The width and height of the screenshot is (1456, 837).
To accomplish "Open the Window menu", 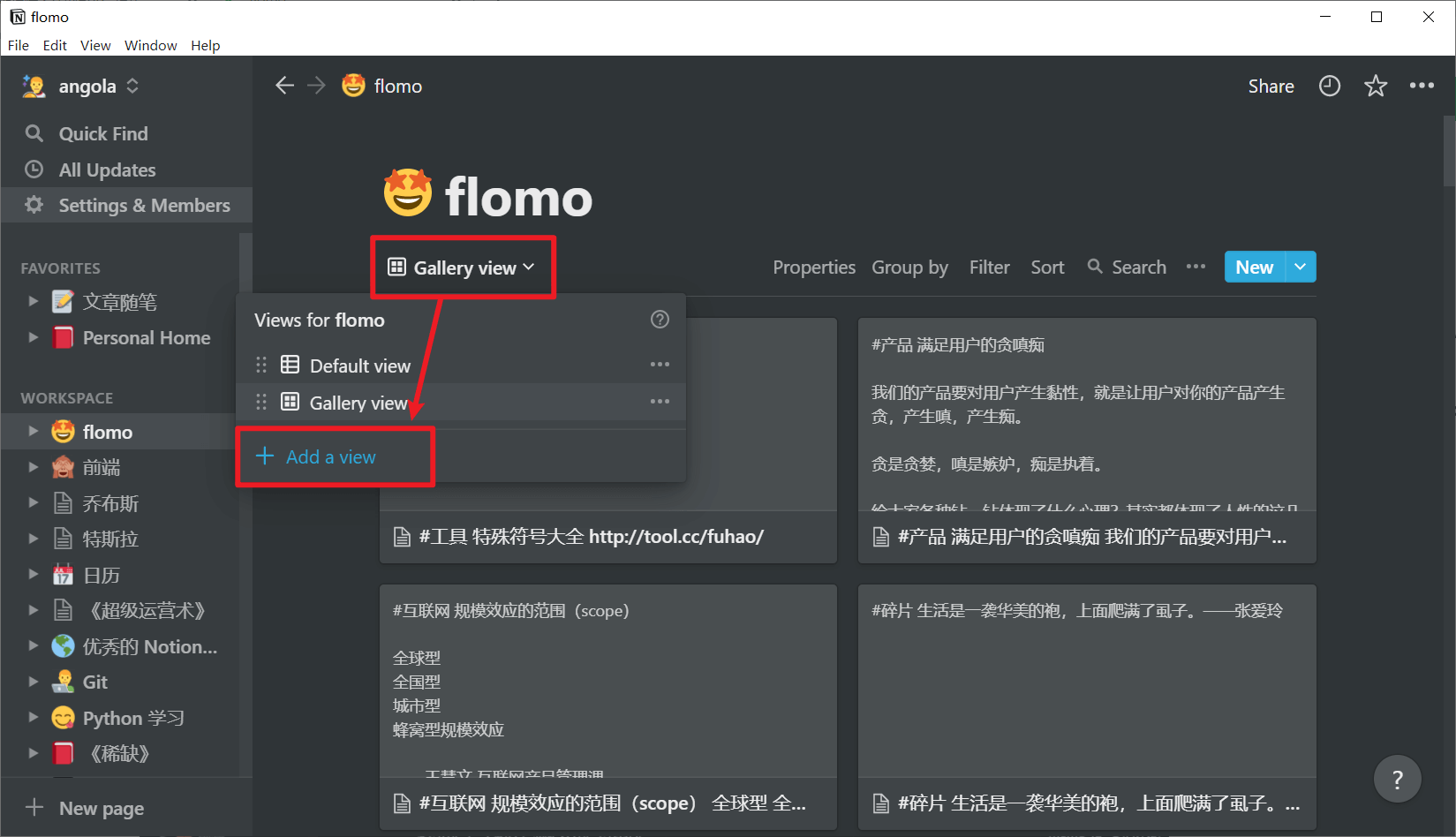I will click(x=150, y=45).
